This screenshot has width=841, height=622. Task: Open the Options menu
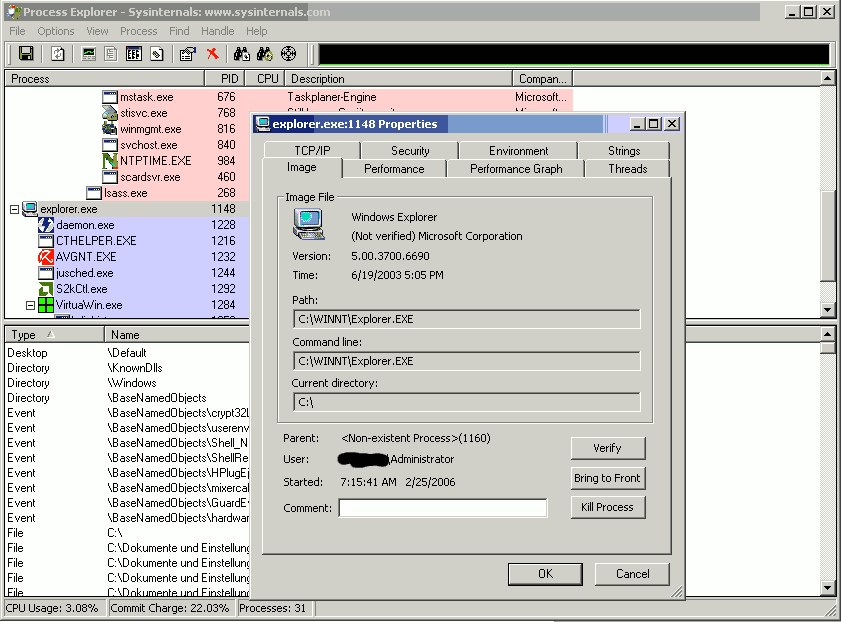(x=56, y=31)
